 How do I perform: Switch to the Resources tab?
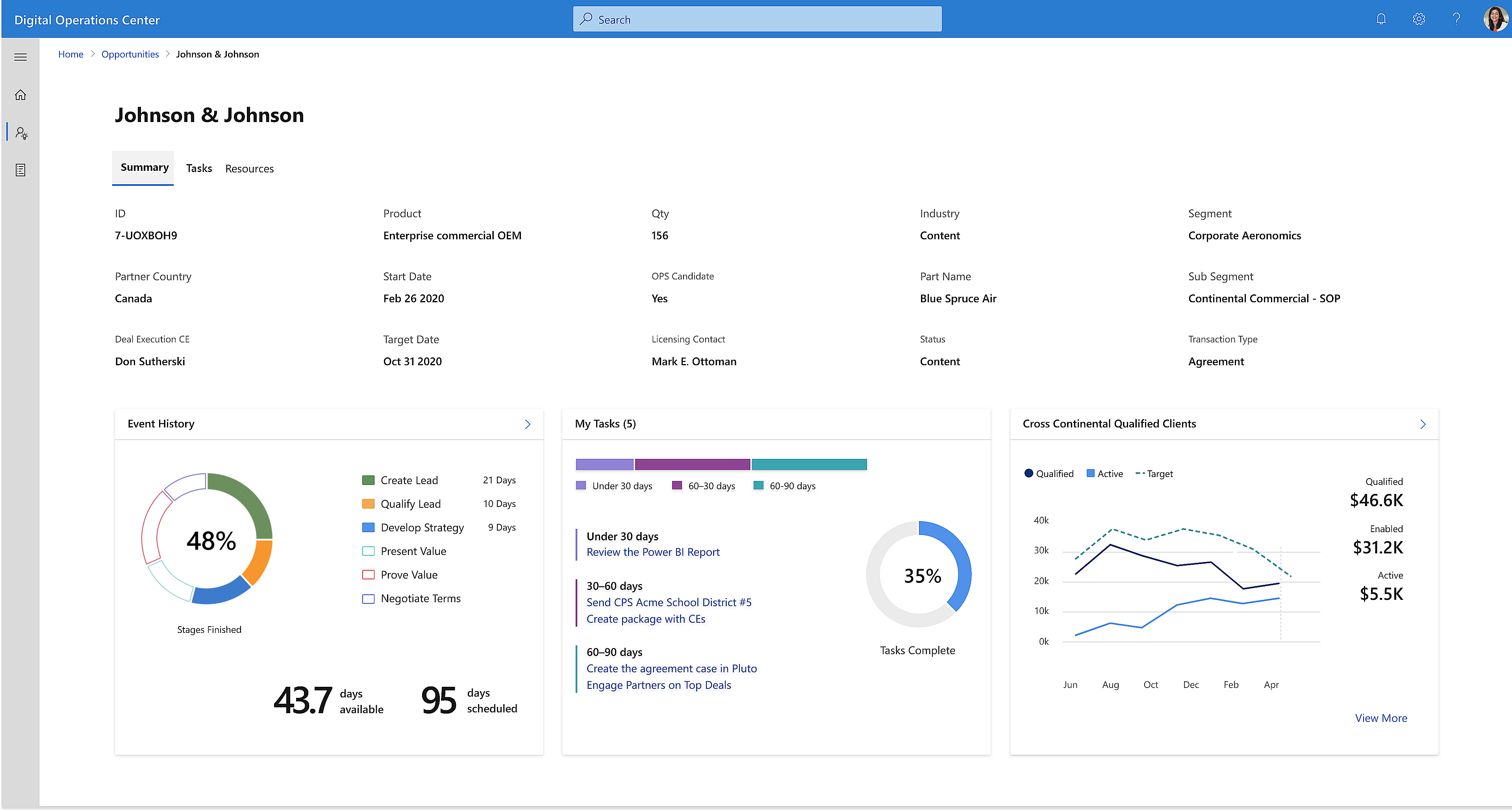coord(250,168)
